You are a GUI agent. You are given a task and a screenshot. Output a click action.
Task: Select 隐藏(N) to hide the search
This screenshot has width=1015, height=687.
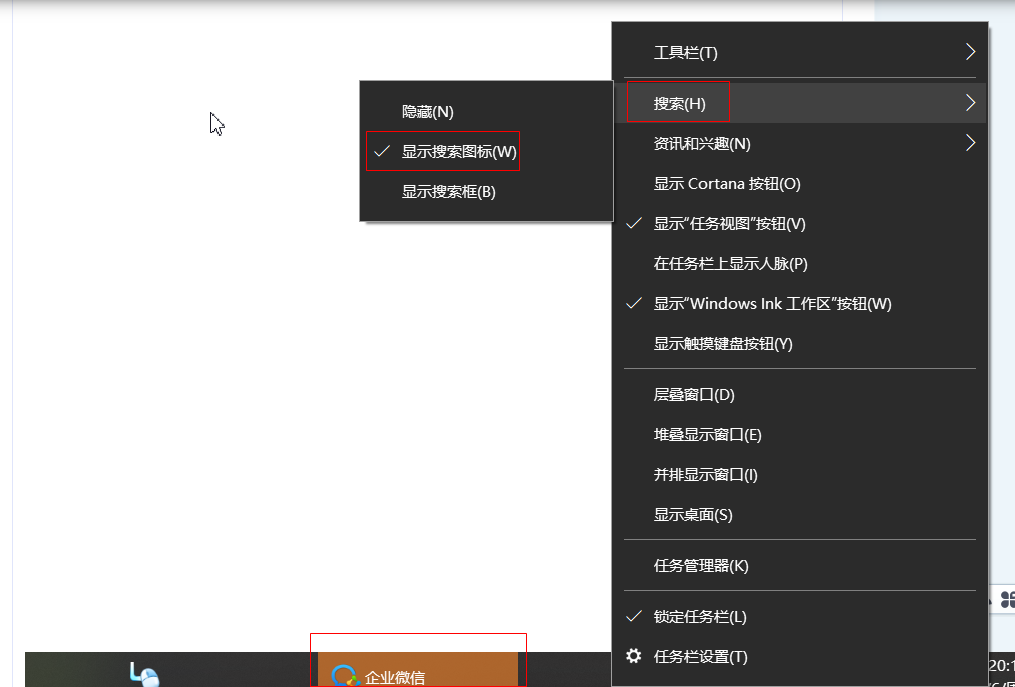pyautogui.click(x=427, y=112)
